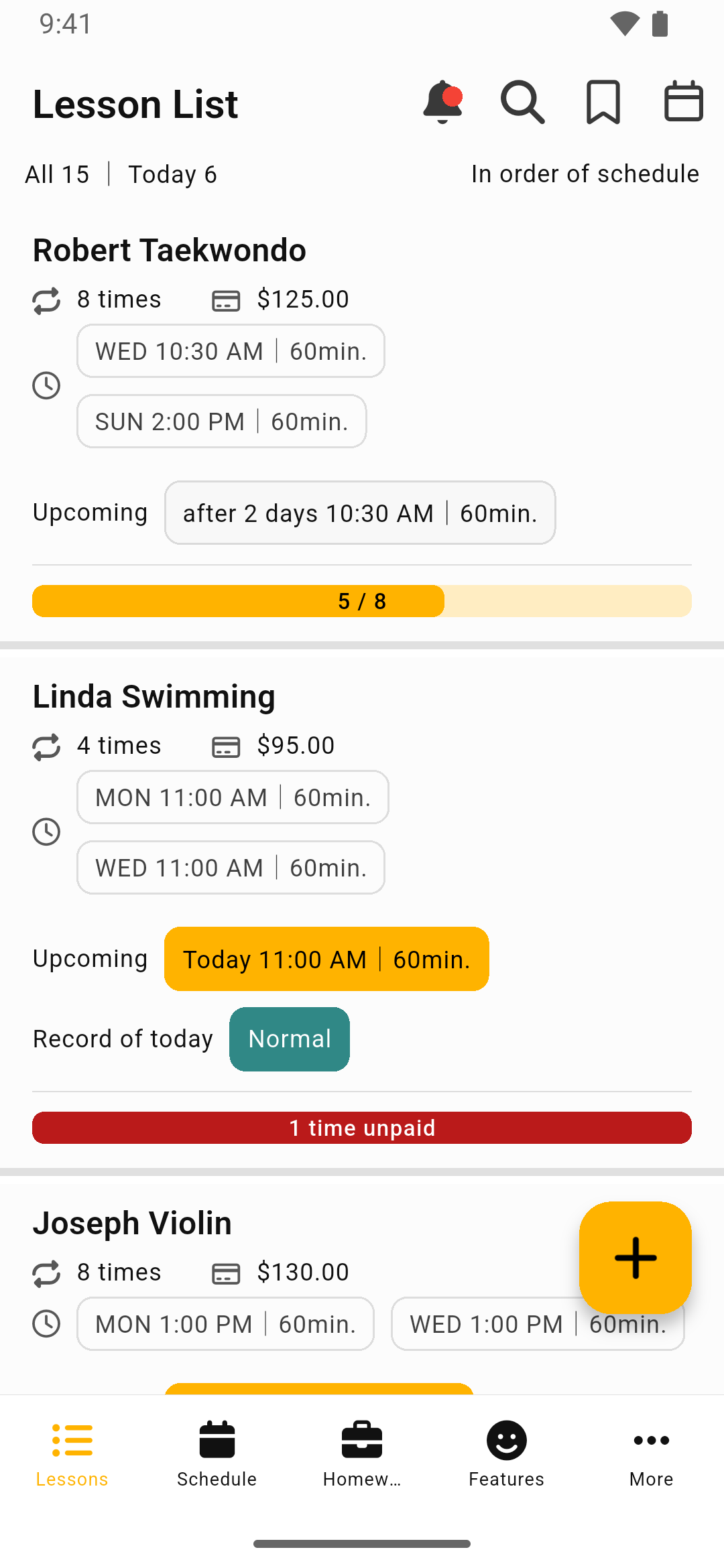Open the notifications bell
Screen dimensions: 724x1568
coord(442,103)
